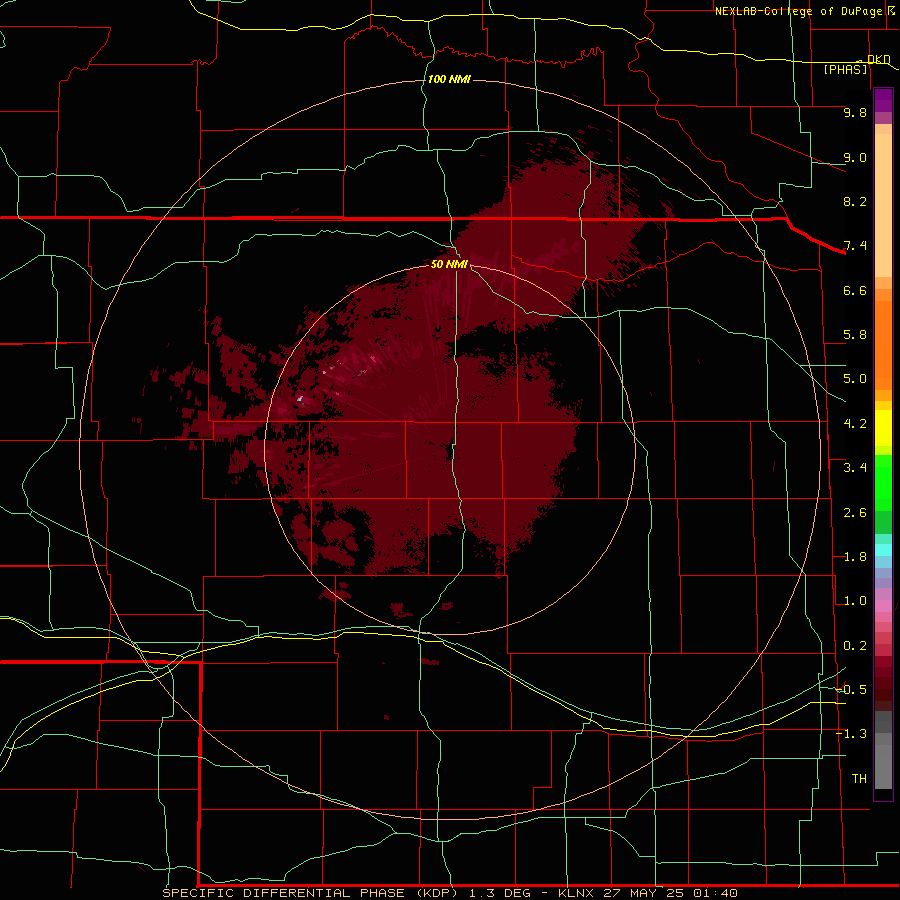900x900 pixels.
Task: Click the 1.8 scale value
Action: (x=855, y=557)
